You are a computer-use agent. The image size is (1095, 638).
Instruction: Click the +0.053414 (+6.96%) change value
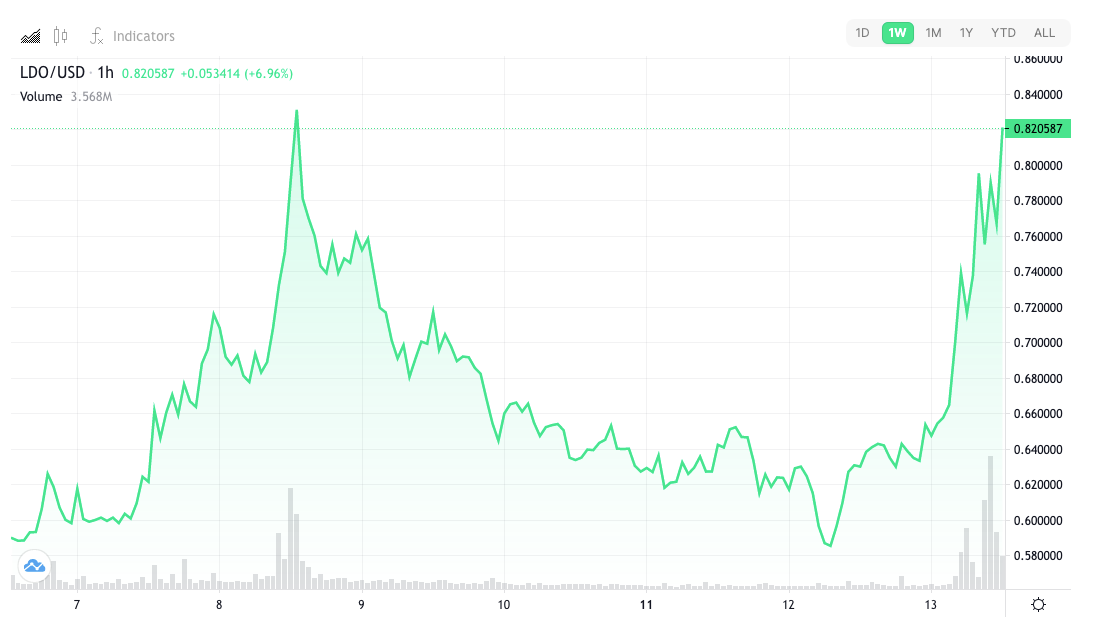click(x=237, y=73)
